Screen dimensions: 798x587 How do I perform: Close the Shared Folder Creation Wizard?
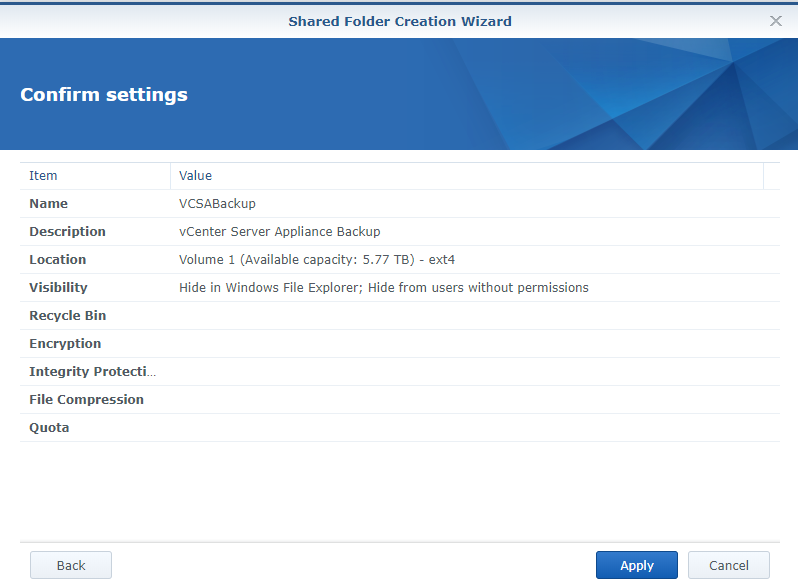[x=775, y=21]
